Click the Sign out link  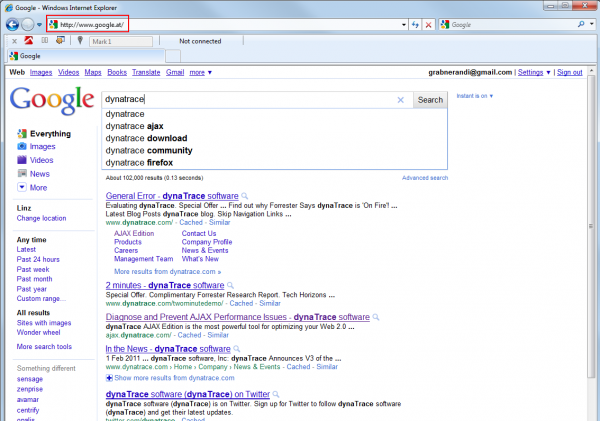pos(569,72)
